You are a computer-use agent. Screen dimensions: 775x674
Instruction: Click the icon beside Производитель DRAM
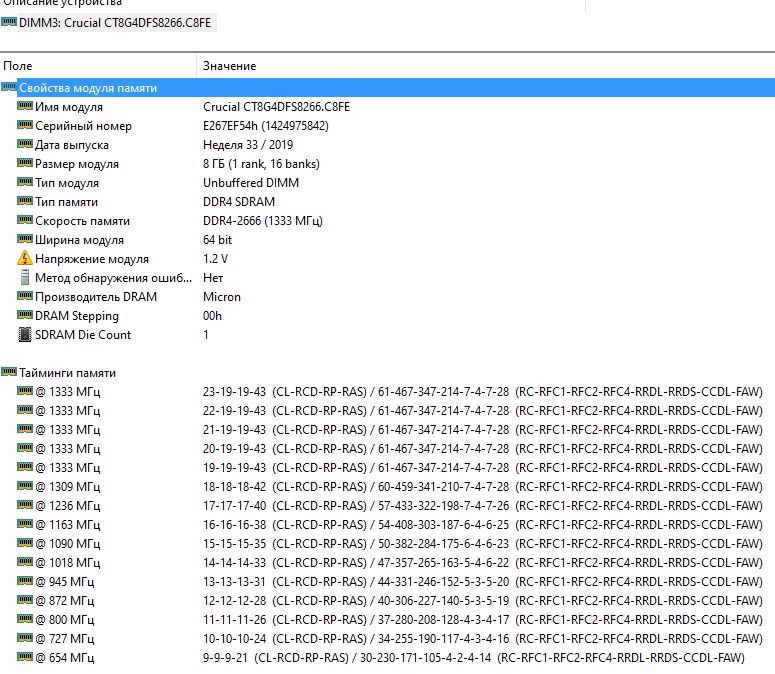pyautogui.click(x=25, y=296)
